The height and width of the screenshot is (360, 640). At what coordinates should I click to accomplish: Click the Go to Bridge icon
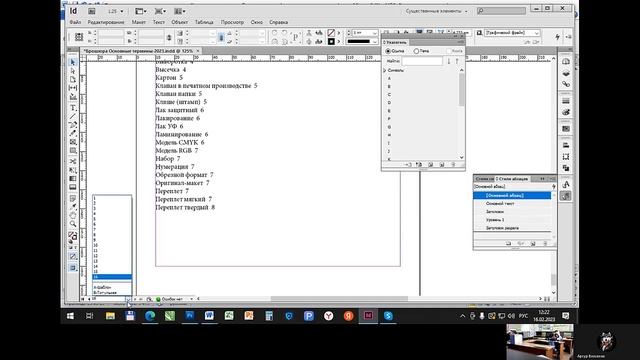(x=92, y=11)
